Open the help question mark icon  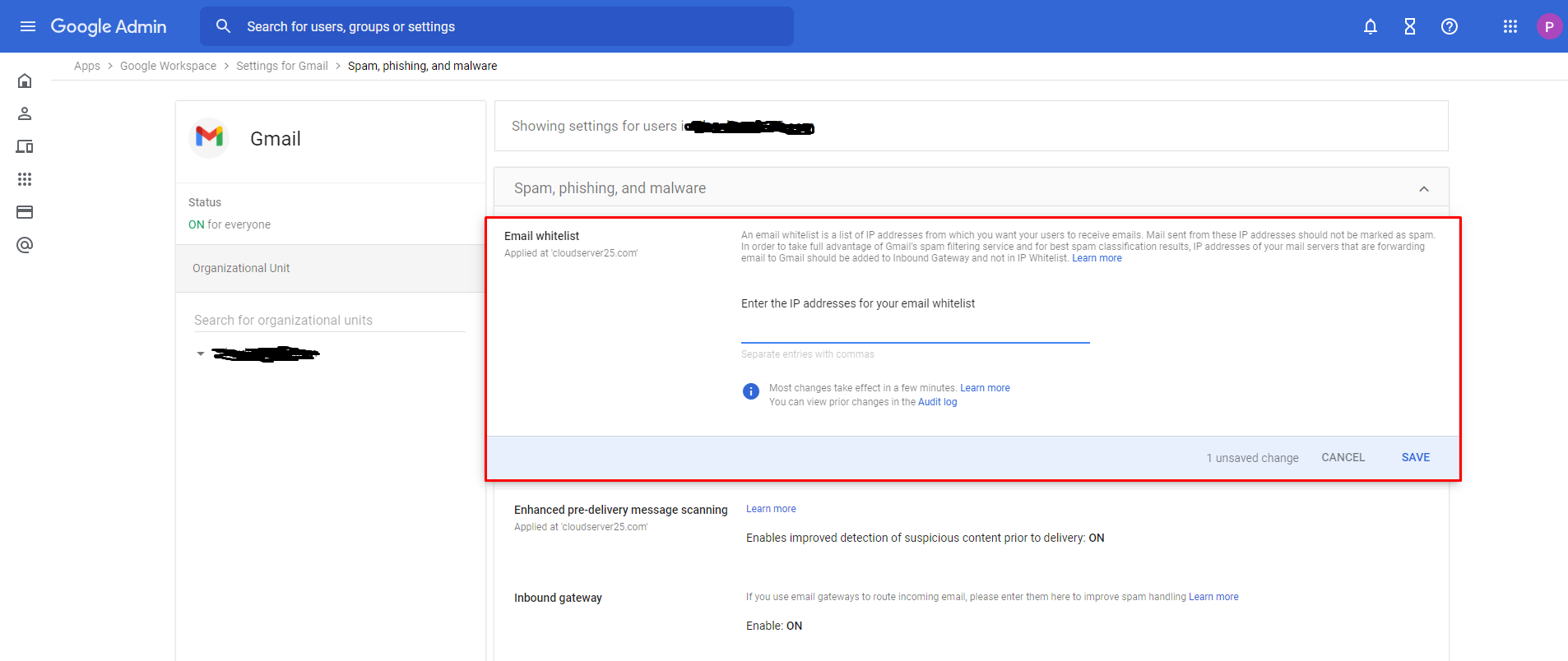(1450, 26)
